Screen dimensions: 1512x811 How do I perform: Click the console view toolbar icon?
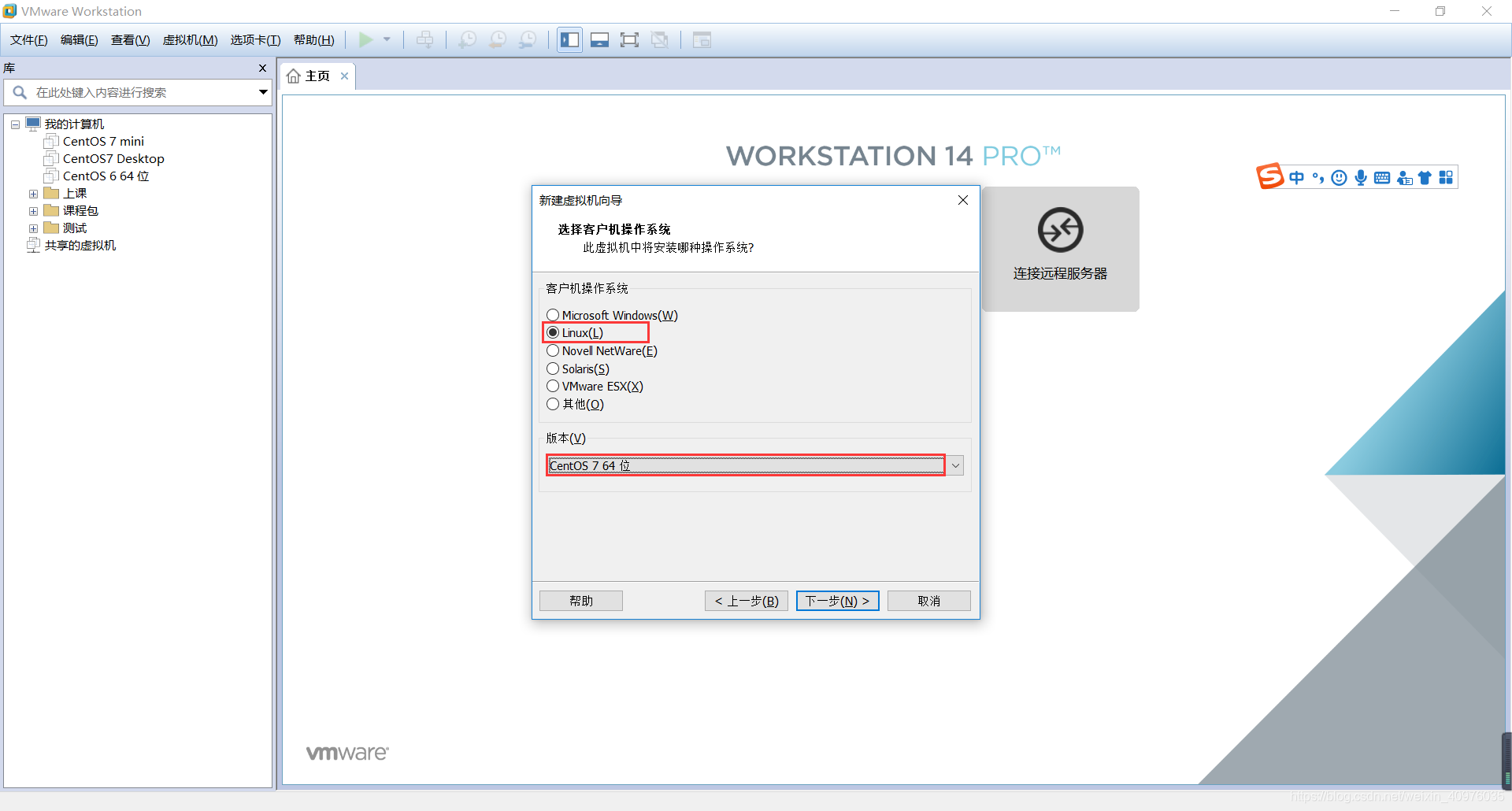point(702,40)
